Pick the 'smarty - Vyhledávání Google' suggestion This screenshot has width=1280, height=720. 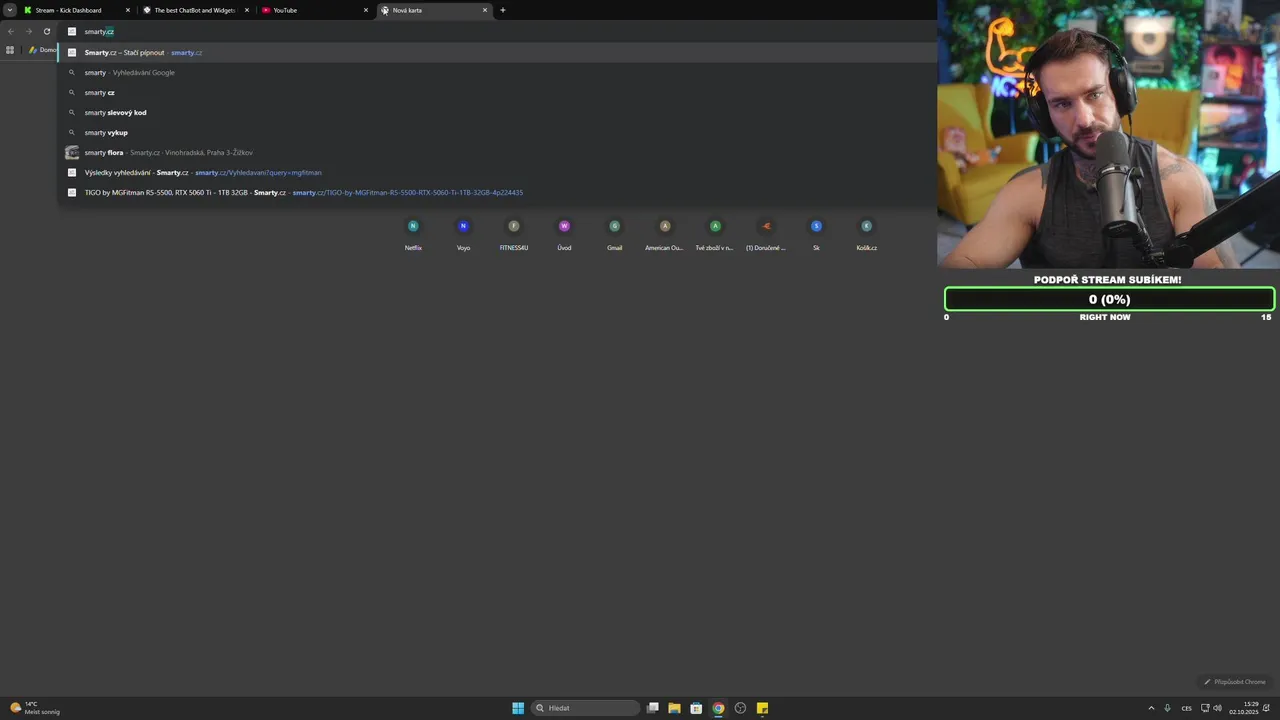[497, 72]
